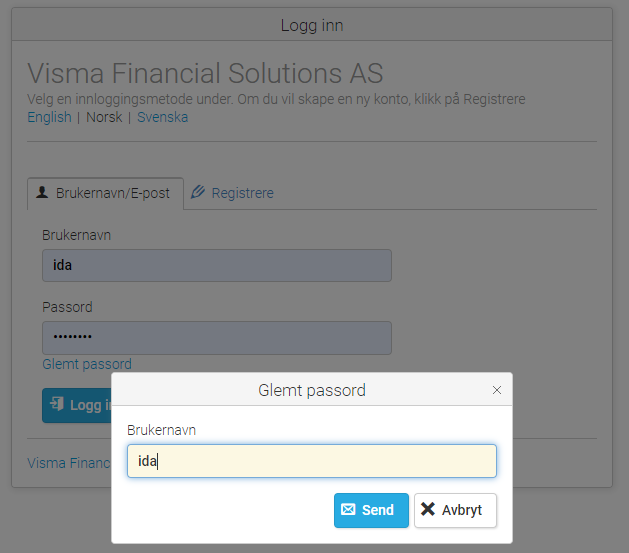This screenshot has height=553, width=629.
Task: Focus the dialog Brukernavn input field
Action: (x=312, y=461)
